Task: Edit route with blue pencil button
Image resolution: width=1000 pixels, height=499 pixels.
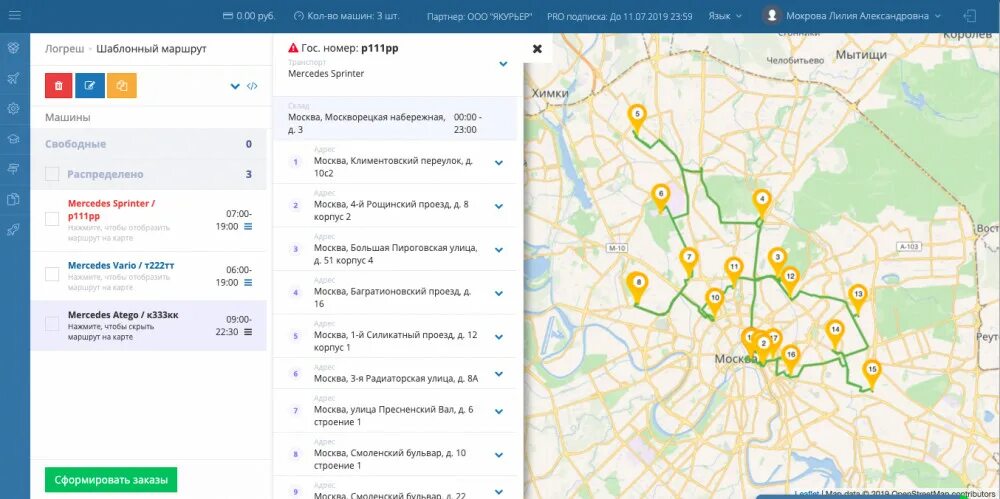Action: click(90, 86)
